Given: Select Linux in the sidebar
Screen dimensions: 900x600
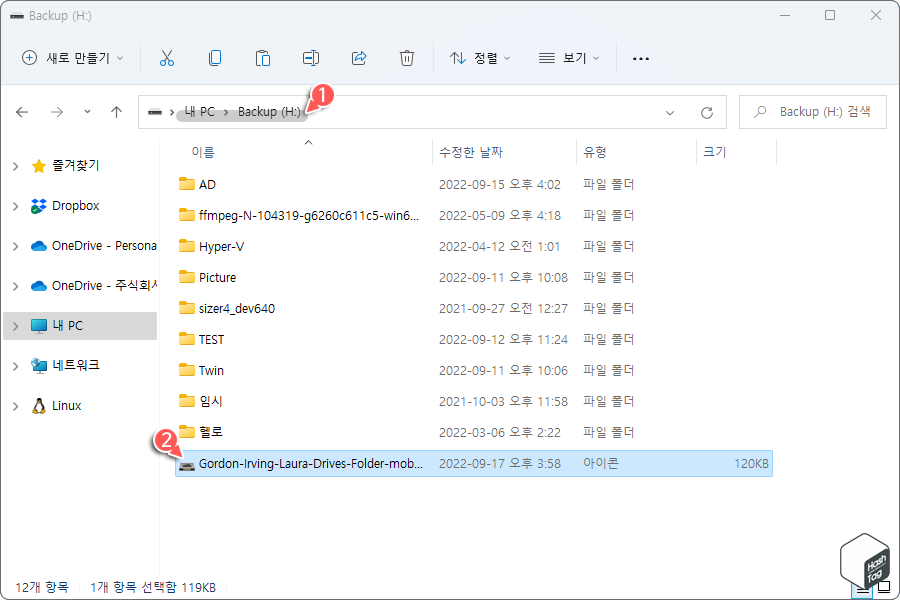Looking at the screenshot, I should point(68,405).
